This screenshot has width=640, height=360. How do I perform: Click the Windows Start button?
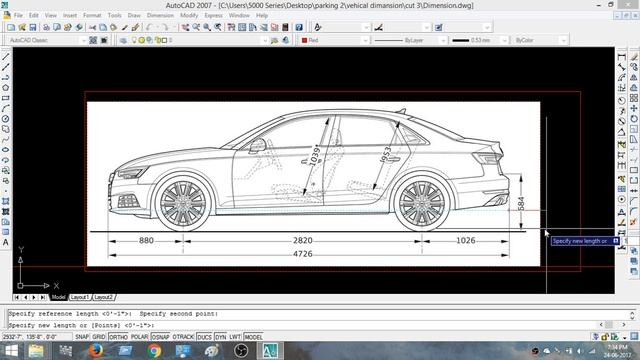click(11, 351)
